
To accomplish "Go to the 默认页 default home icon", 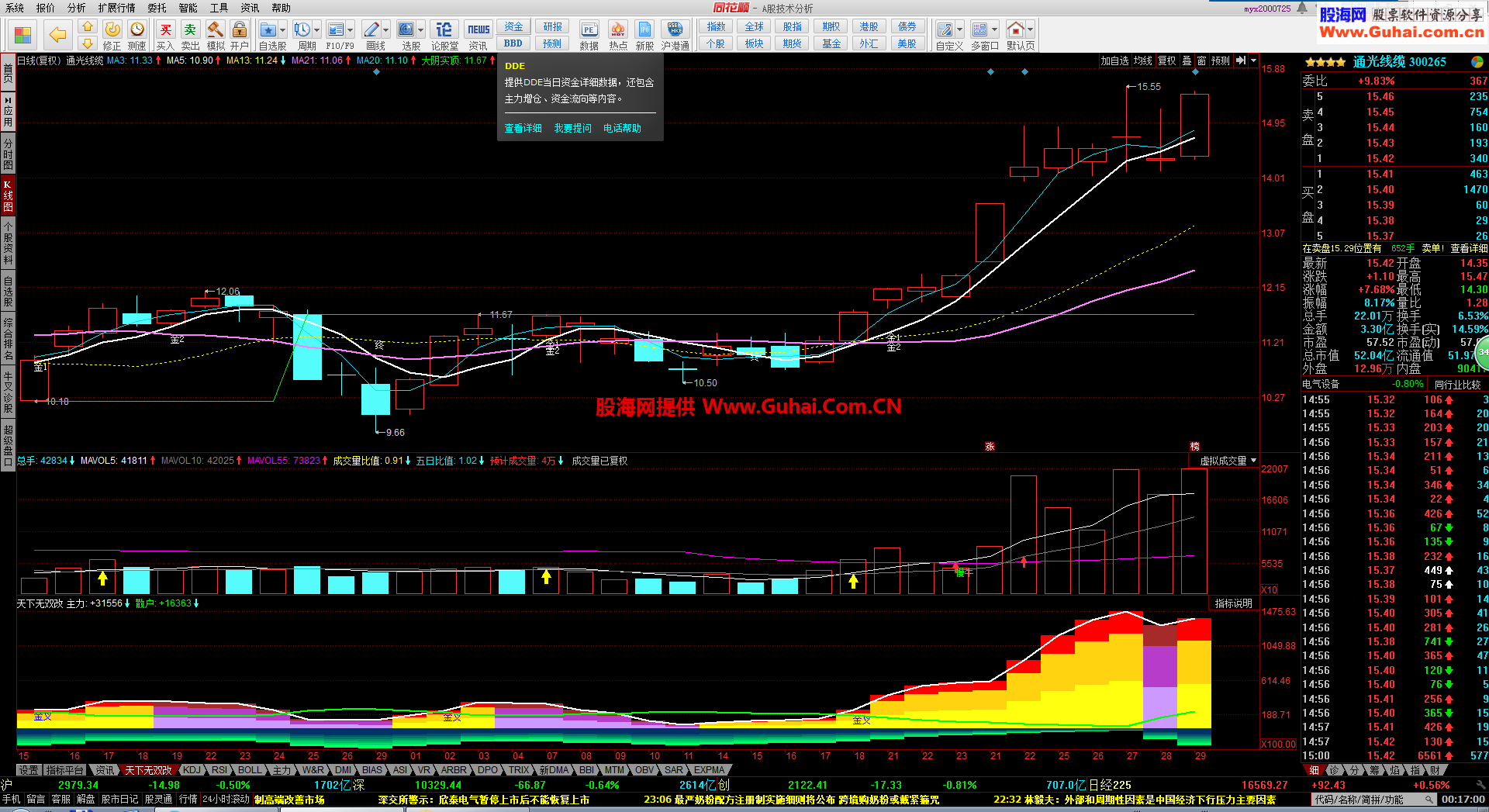I will coord(1015,29).
